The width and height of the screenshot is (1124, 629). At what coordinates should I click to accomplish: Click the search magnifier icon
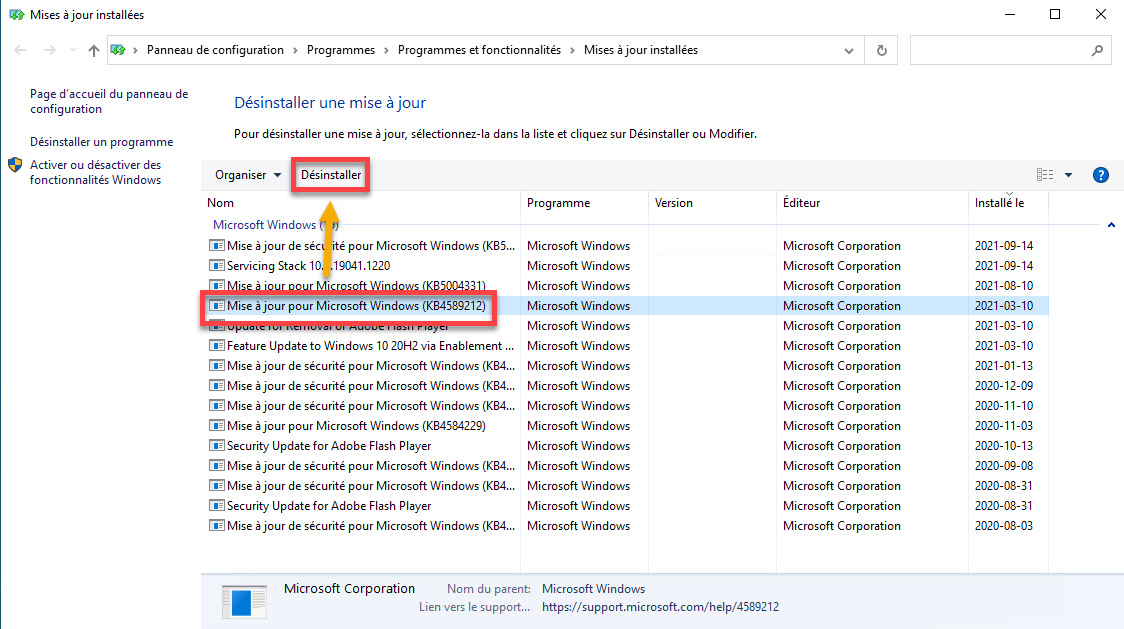(1097, 50)
